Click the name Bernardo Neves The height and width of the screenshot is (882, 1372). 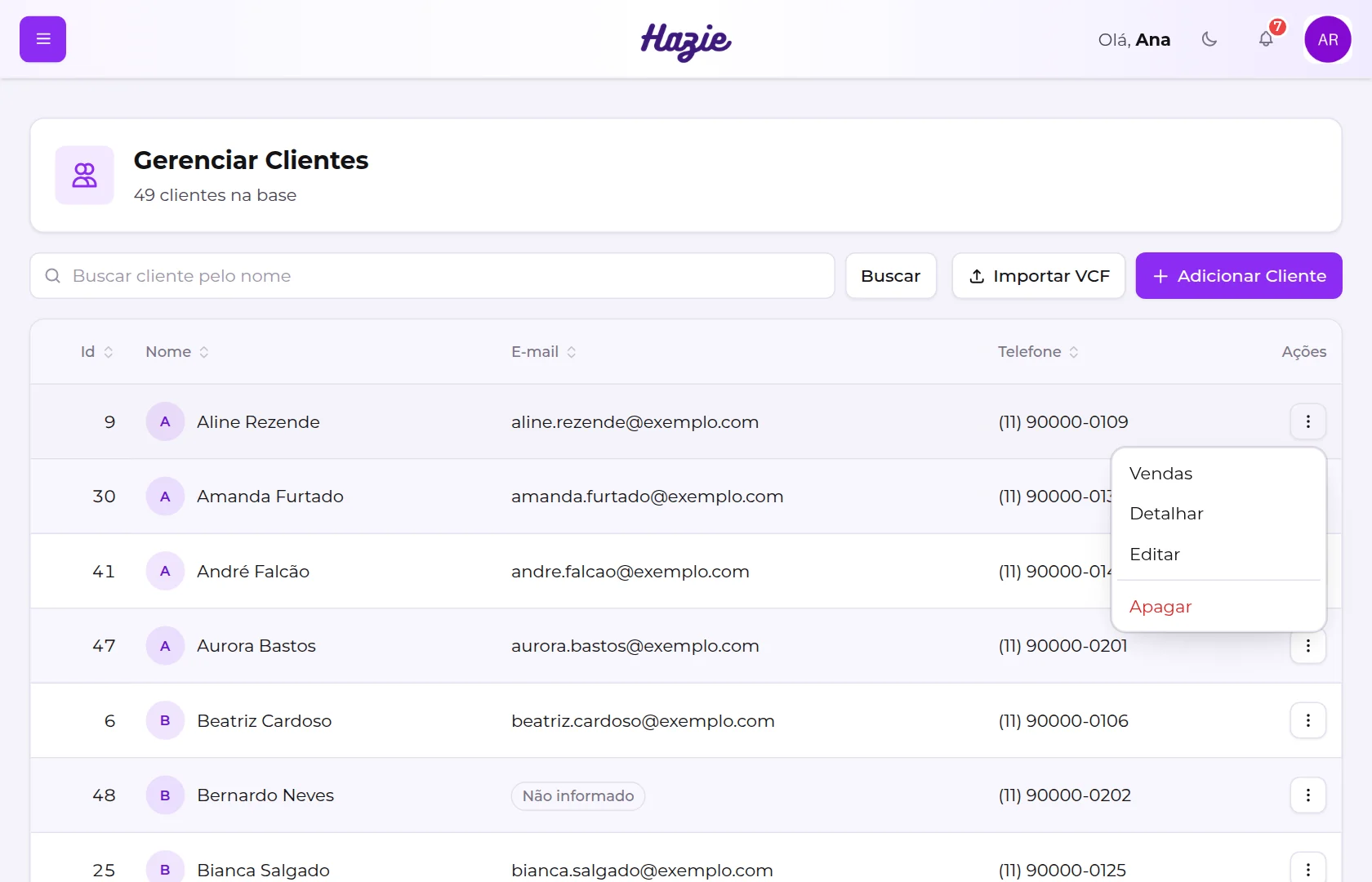point(265,795)
